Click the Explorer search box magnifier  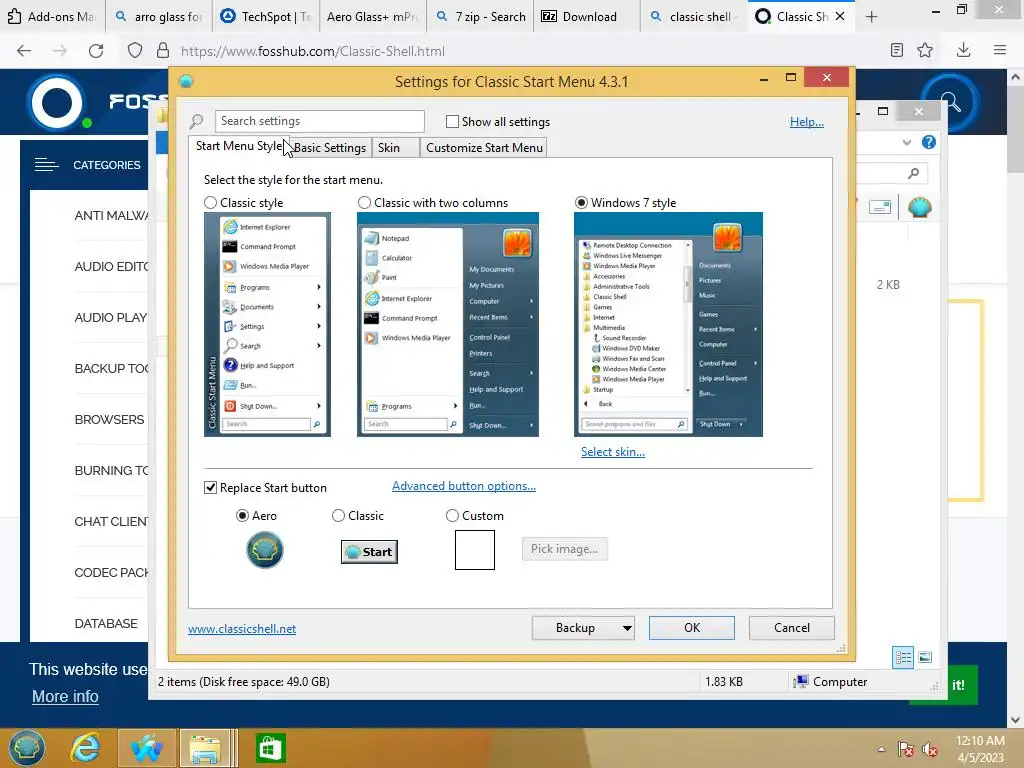pos(914,173)
